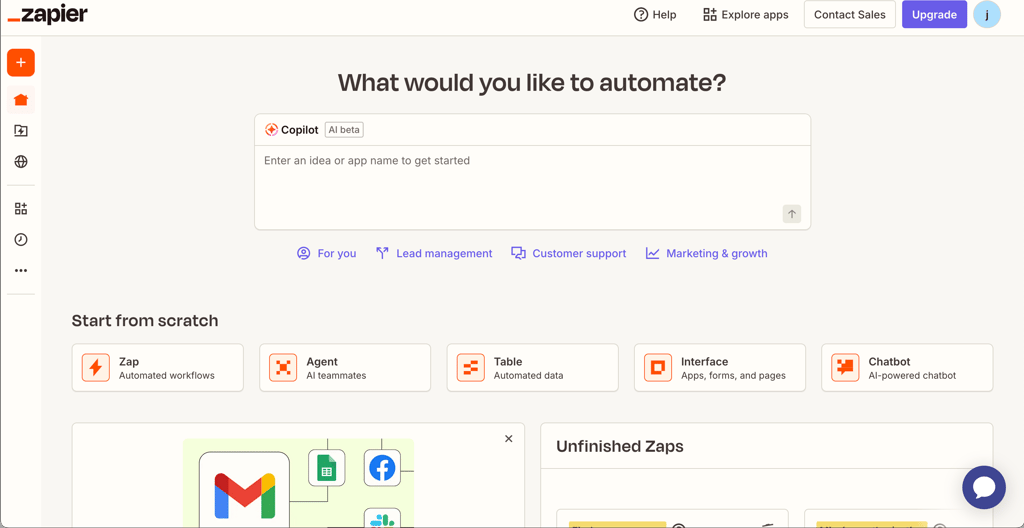The height and width of the screenshot is (528, 1024).
Task: Click the Customer support chat icon
Action: [x=519, y=253]
